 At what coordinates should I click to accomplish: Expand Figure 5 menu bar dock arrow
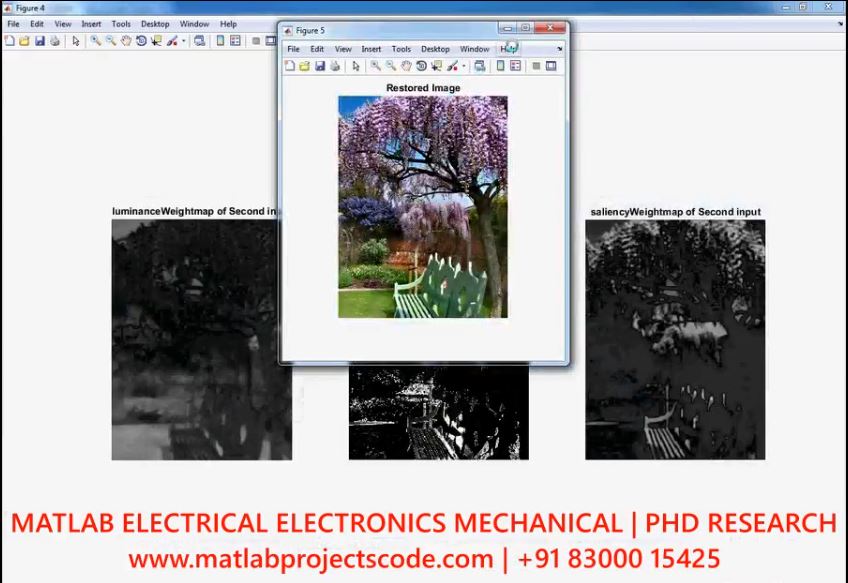pos(559,48)
